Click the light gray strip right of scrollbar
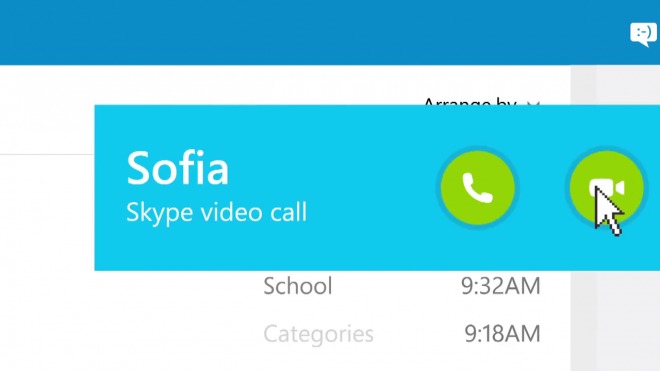 pyautogui.click(x=628, y=320)
